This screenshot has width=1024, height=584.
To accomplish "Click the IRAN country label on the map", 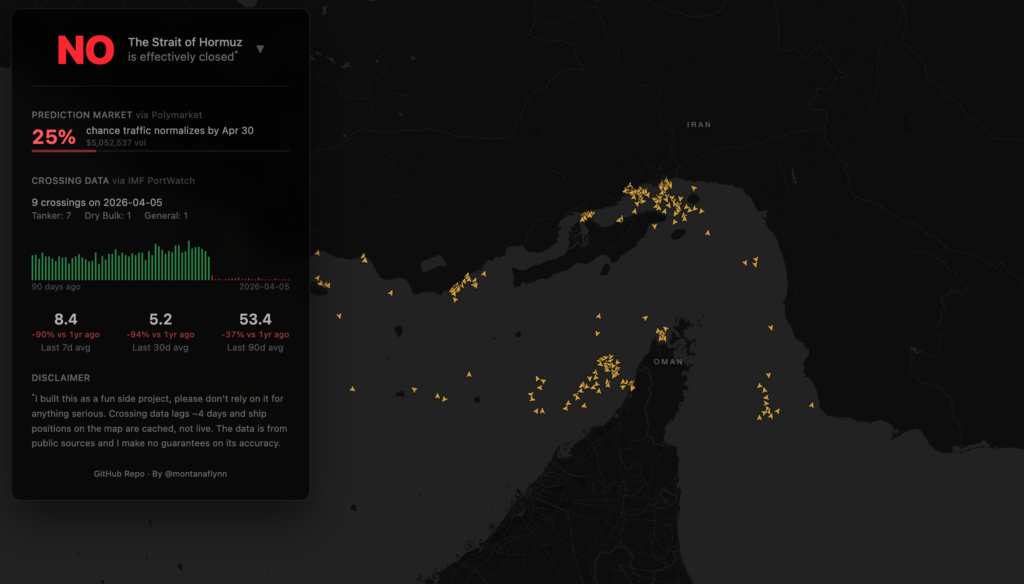I will [x=698, y=125].
